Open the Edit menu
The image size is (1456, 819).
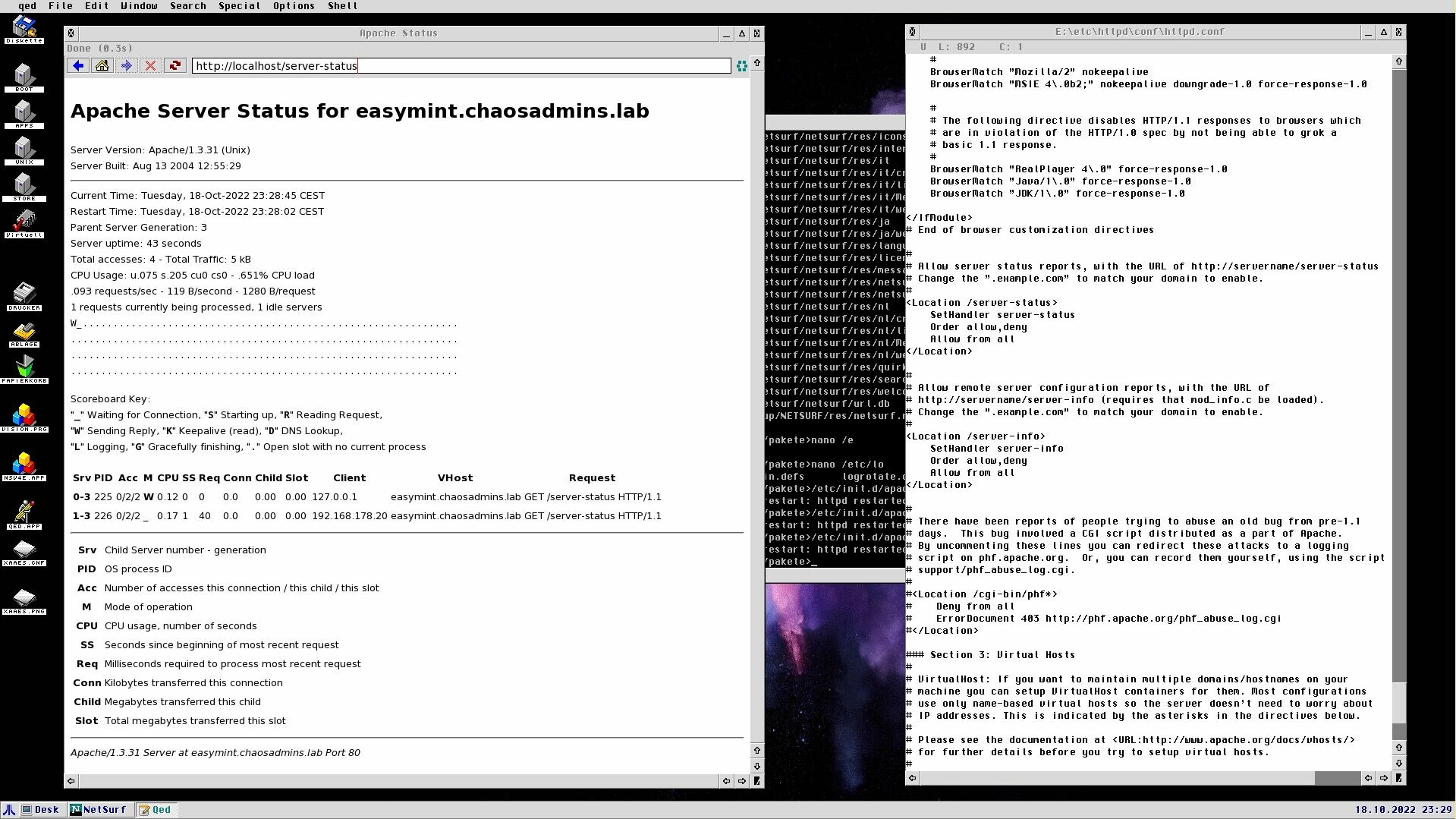click(x=96, y=6)
